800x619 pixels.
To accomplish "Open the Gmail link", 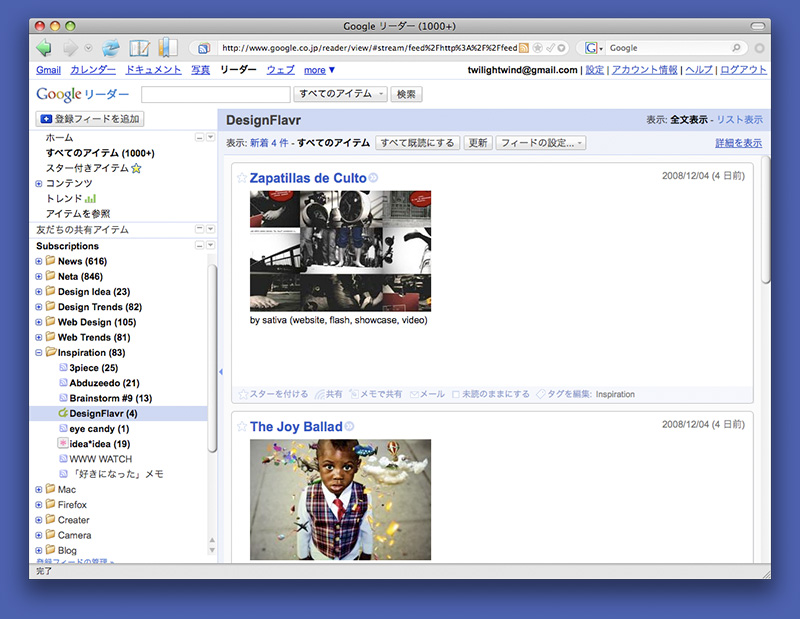I will pyautogui.click(x=48, y=70).
